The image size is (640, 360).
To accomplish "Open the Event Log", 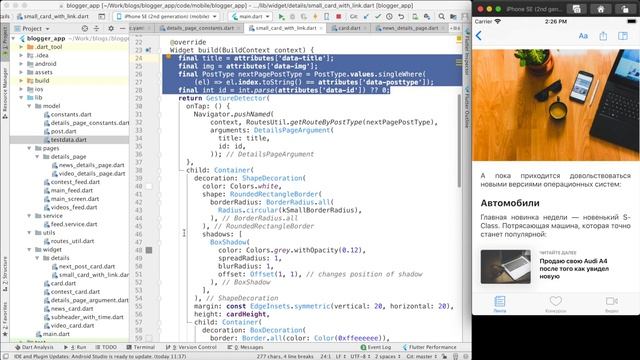I will coord(376,347).
